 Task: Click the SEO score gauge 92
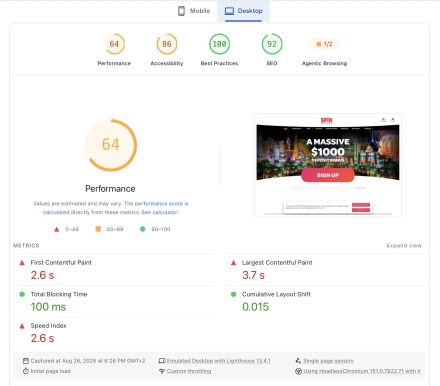[272, 44]
